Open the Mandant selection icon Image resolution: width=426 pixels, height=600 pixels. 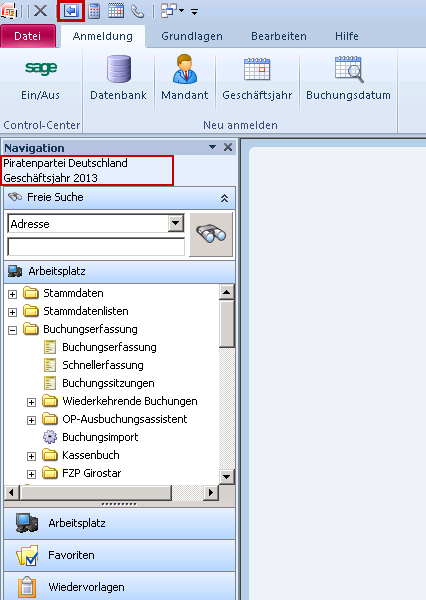tap(185, 69)
